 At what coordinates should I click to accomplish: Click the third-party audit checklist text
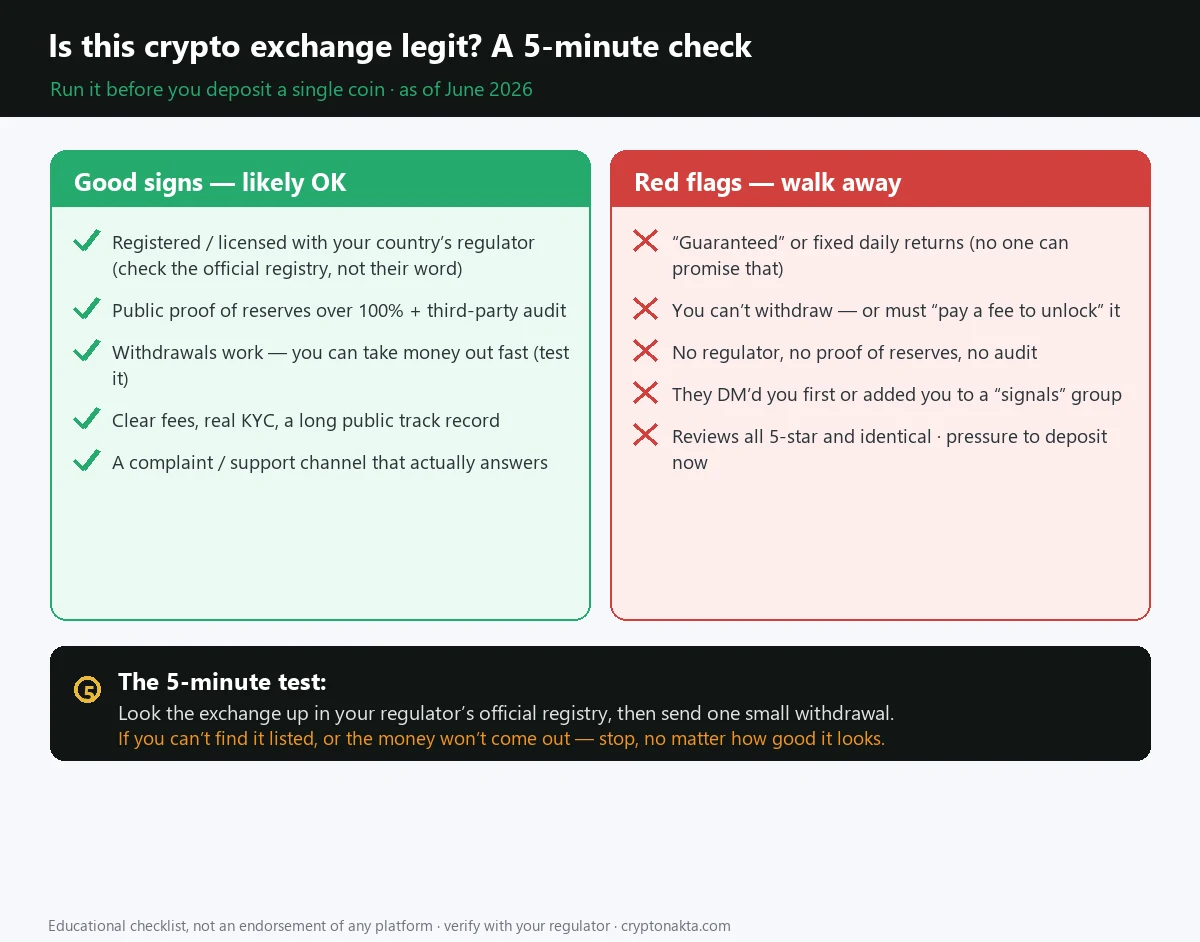(497, 310)
